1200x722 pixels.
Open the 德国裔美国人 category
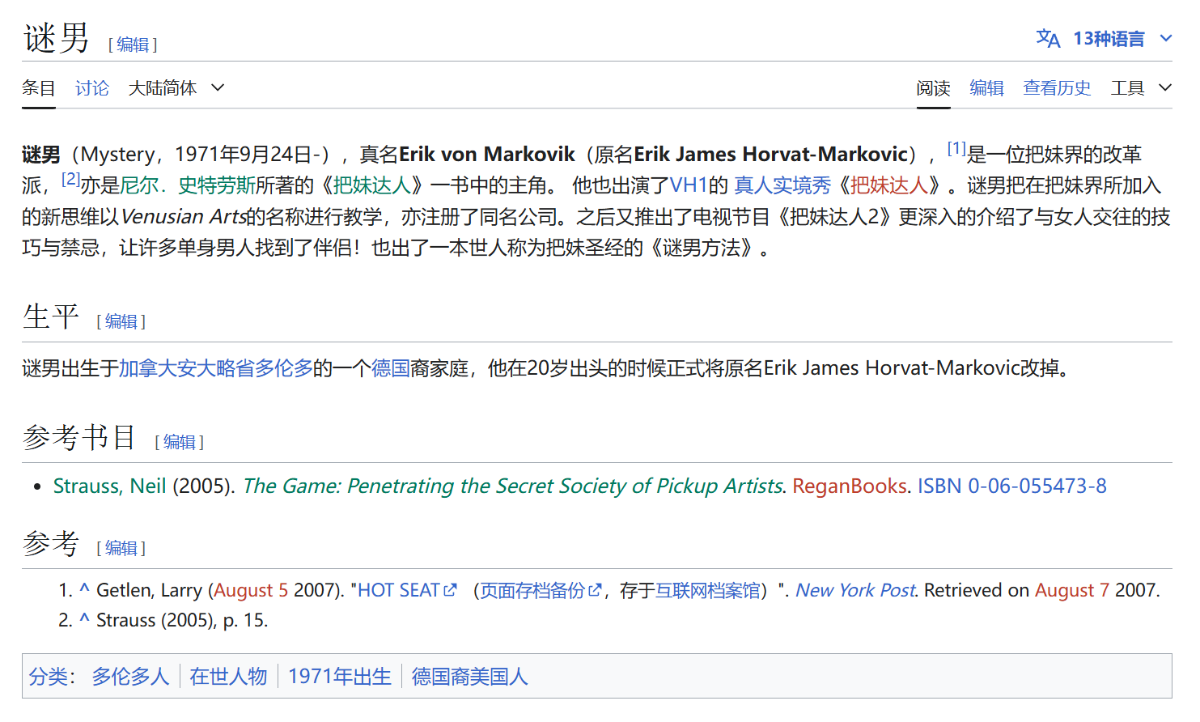coord(470,676)
